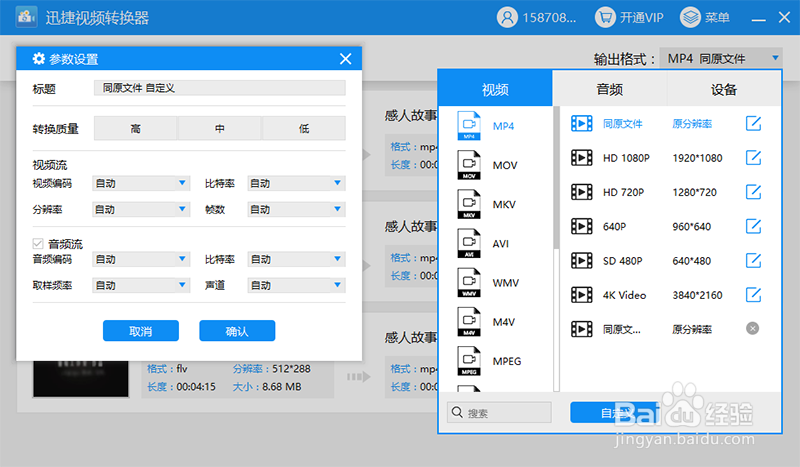Open the 菜单 menu icon
800x467 pixels.
(690, 17)
